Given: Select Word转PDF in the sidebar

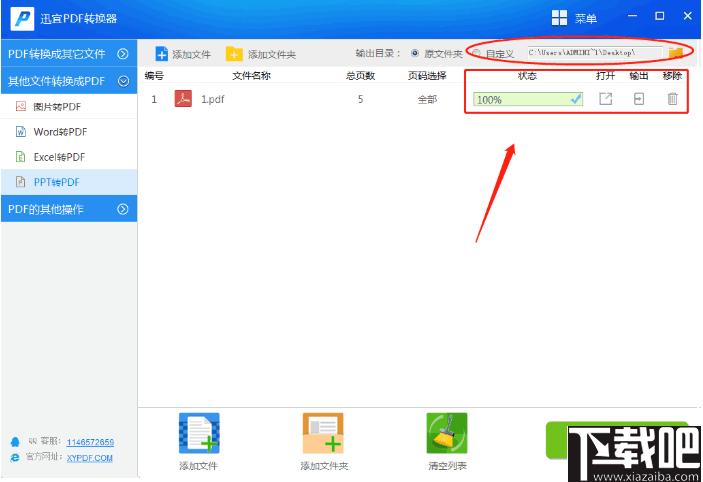Looking at the screenshot, I should (x=69, y=132).
